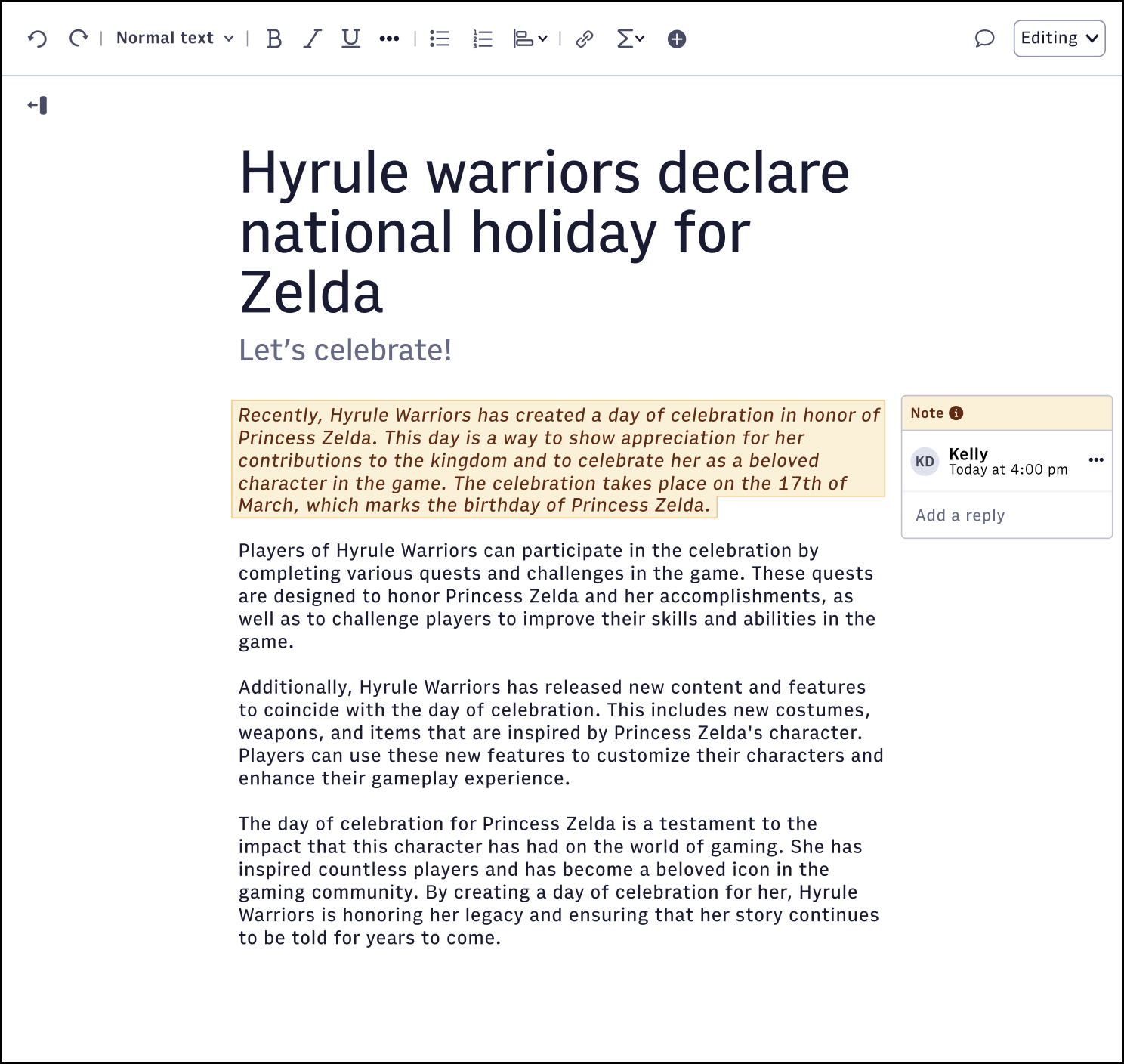Click the document title Hyrule warriors

tap(545, 232)
